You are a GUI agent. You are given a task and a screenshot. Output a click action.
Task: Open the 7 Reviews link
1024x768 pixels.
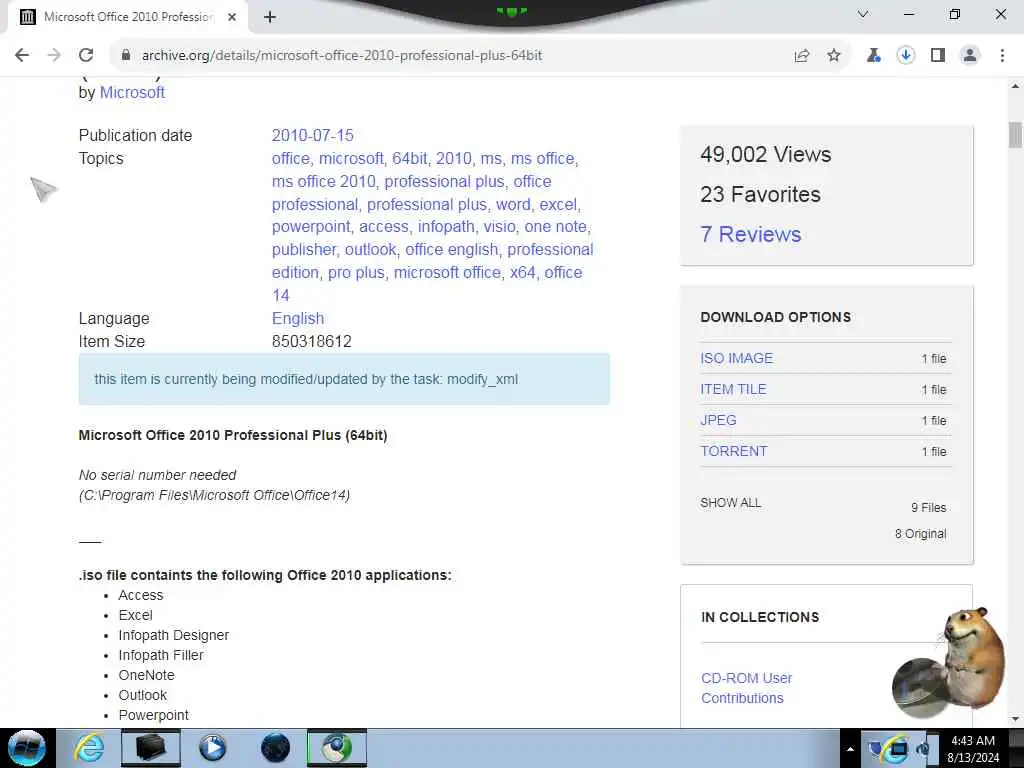[750, 234]
